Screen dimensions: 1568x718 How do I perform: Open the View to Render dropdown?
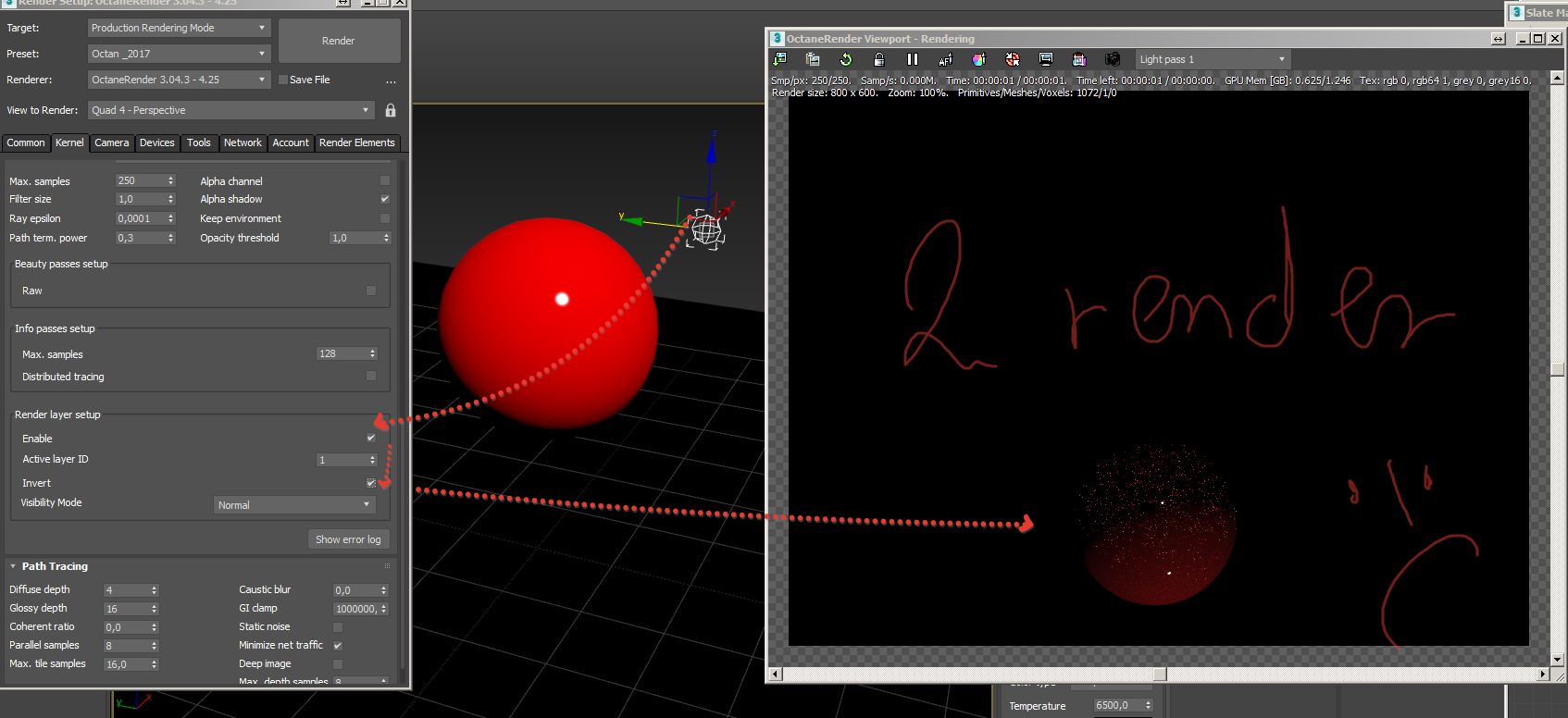(230, 110)
